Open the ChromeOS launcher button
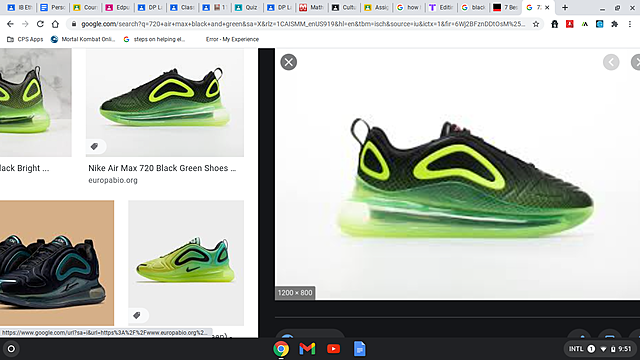640x360 pixels. pyautogui.click(x=11, y=349)
